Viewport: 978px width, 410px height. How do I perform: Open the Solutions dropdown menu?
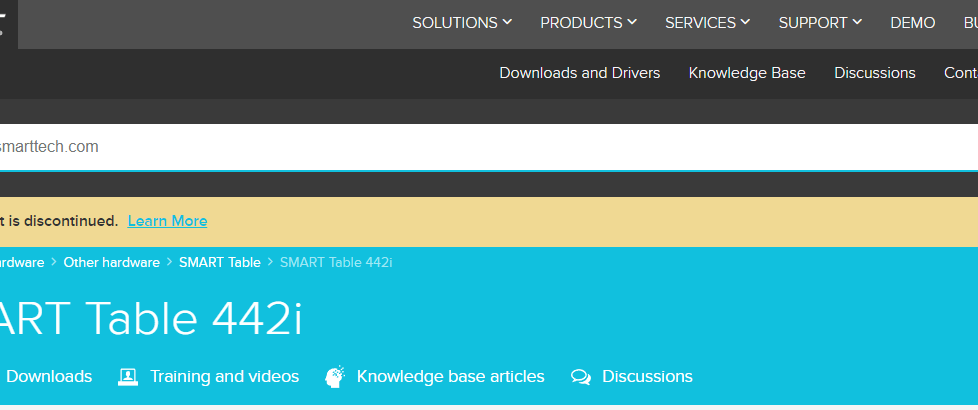tap(462, 23)
